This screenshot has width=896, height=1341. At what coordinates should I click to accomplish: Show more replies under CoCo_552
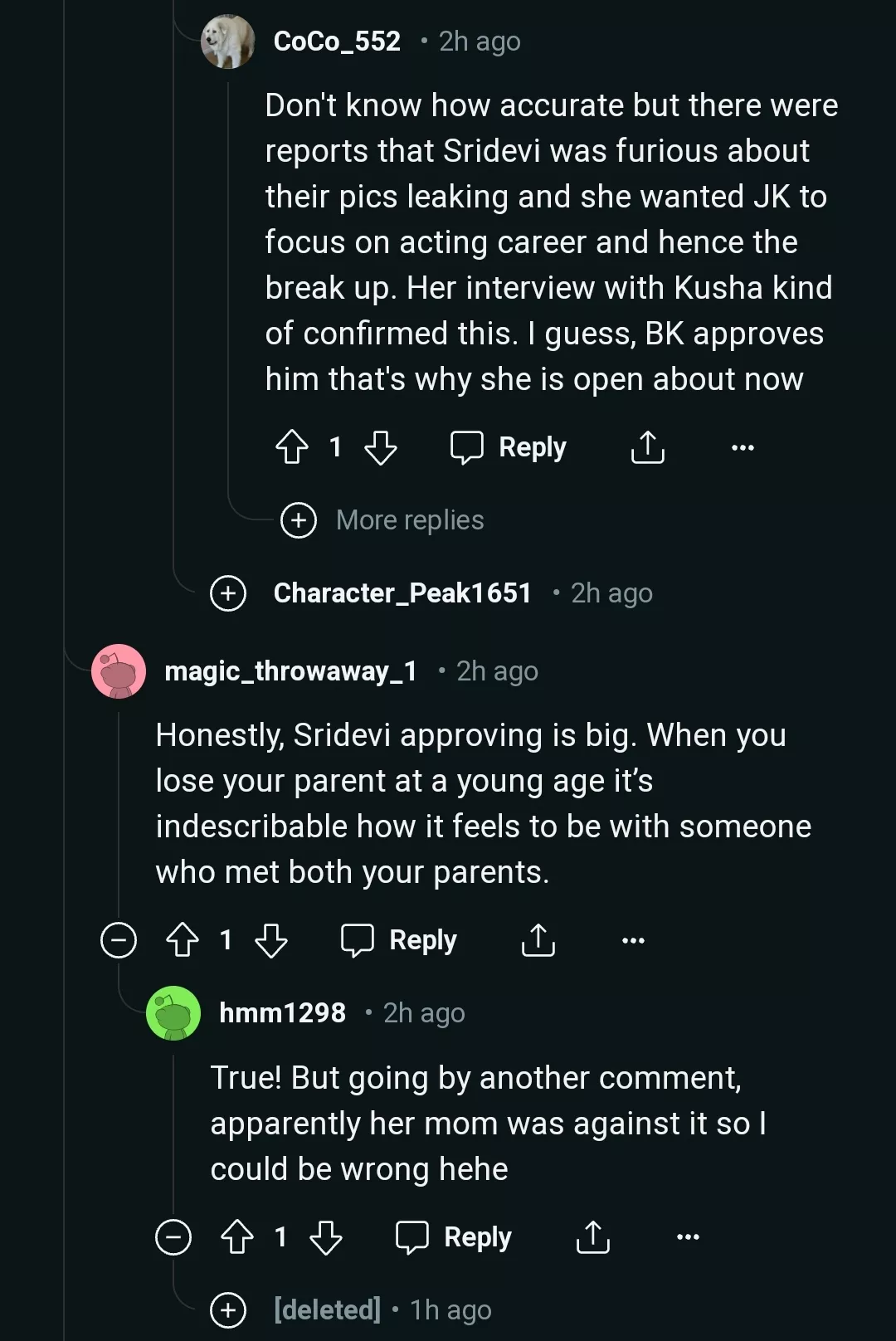(299, 520)
